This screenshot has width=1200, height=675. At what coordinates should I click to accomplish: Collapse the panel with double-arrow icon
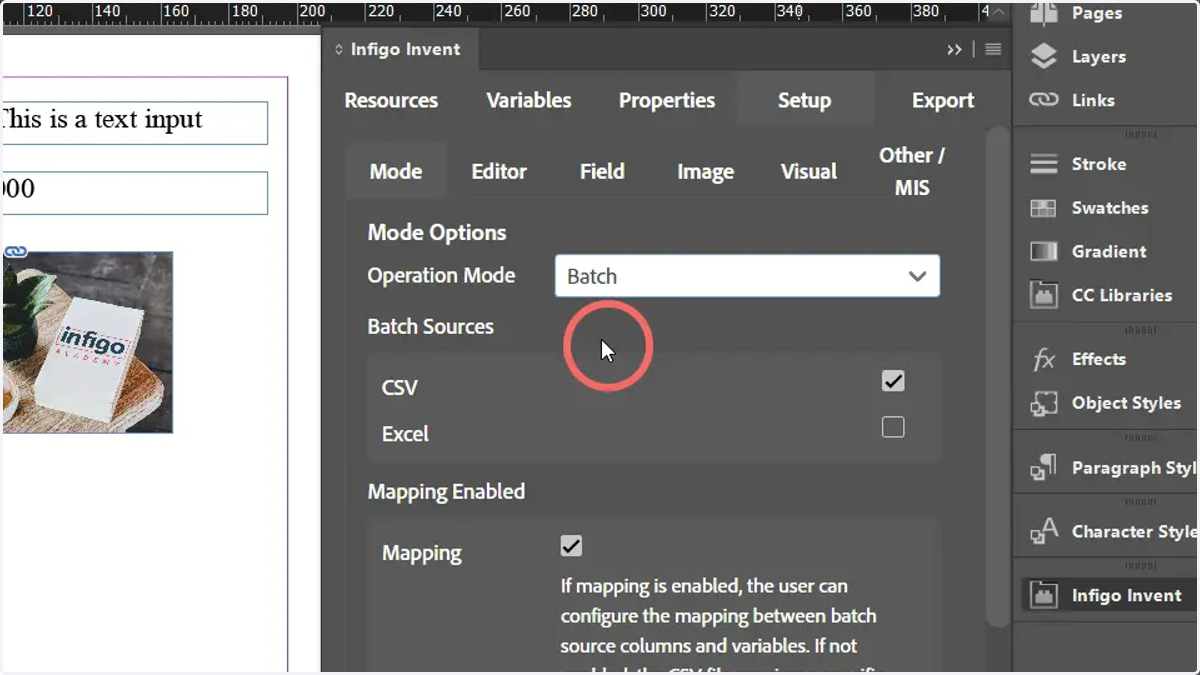click(955, 49)
